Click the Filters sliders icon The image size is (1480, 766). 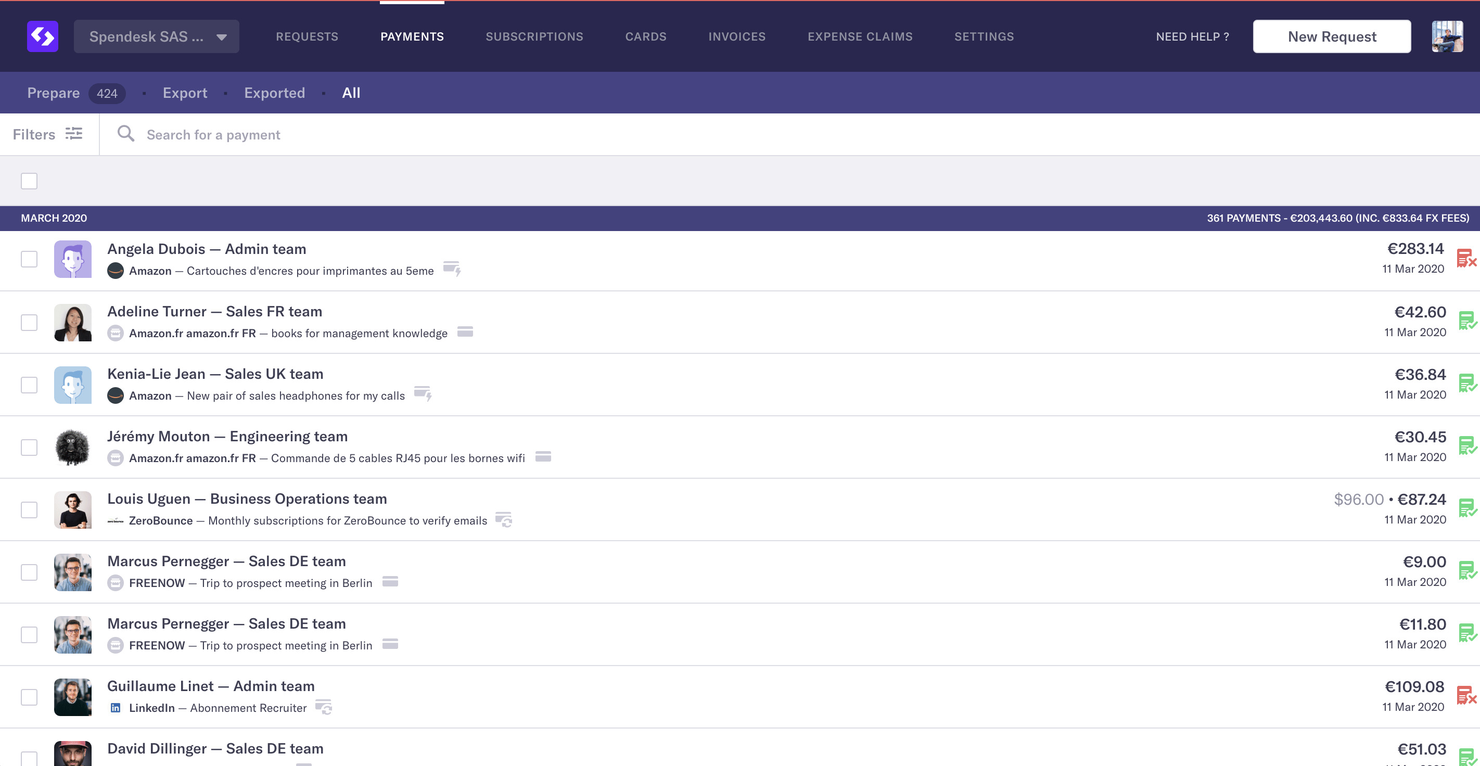coord(74,133)
